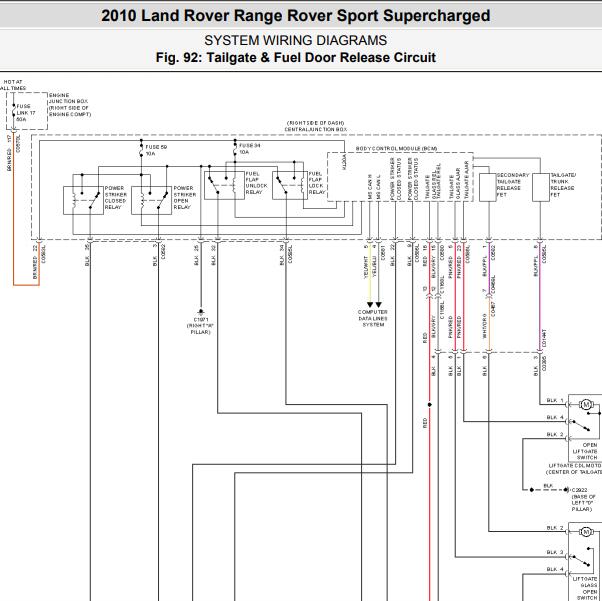Click the 'MS CAN H' pin label
The height and width of the screenshot is (601, 602).
click(370, 187)
